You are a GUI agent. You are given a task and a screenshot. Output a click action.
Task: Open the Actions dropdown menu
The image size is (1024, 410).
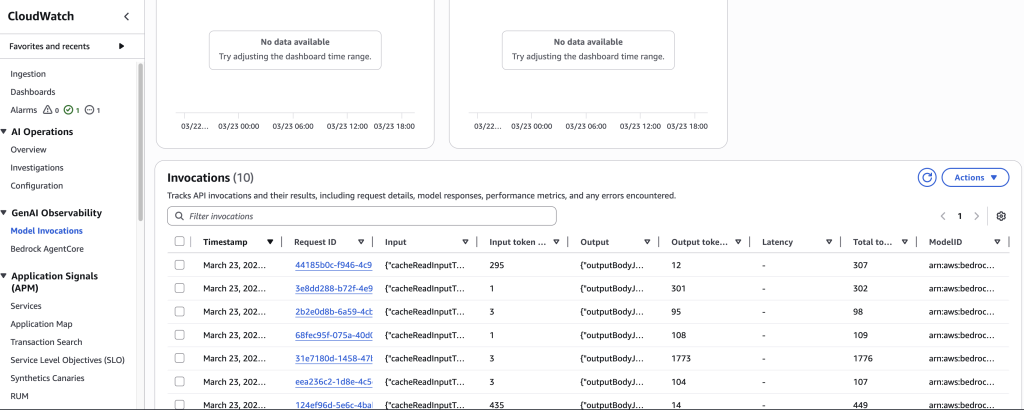point(975,177)
